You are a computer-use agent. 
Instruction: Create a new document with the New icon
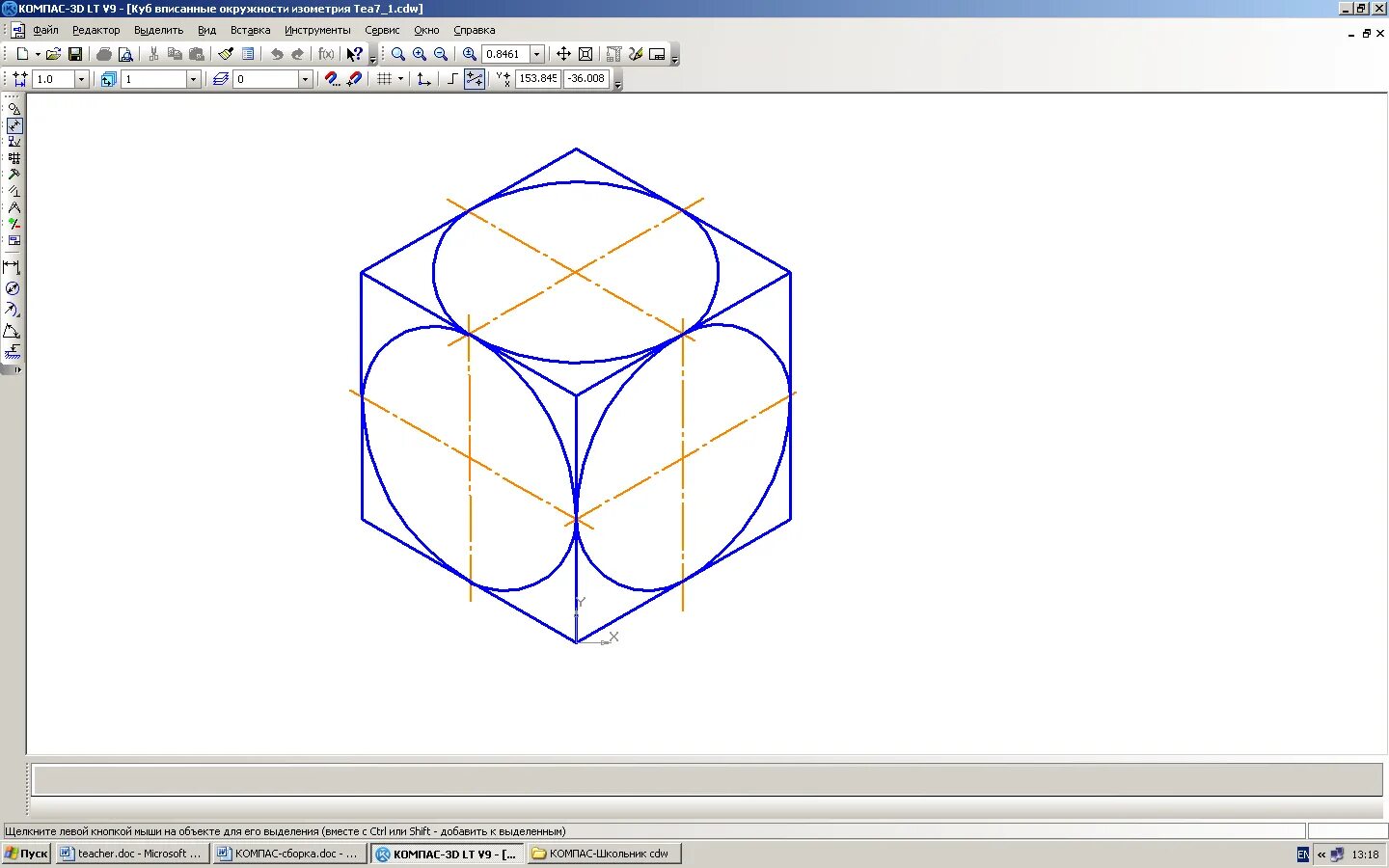tap(22, 54)
